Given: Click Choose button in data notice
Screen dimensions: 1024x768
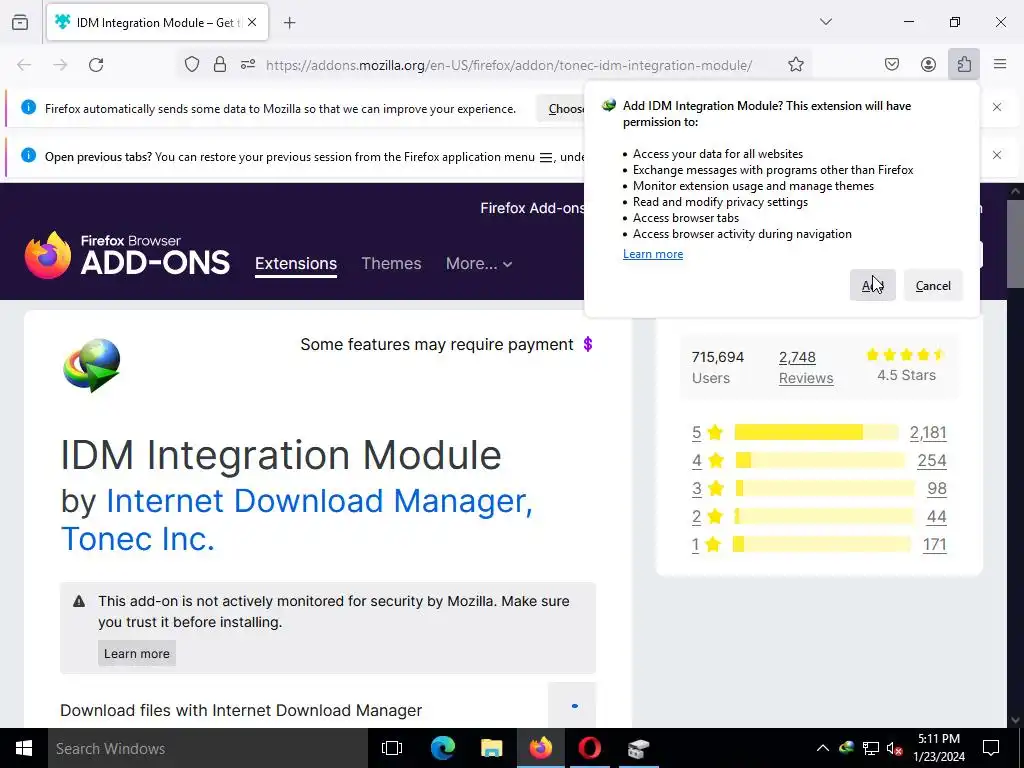Looking at the screenshot, I should (x=562, y=109).
